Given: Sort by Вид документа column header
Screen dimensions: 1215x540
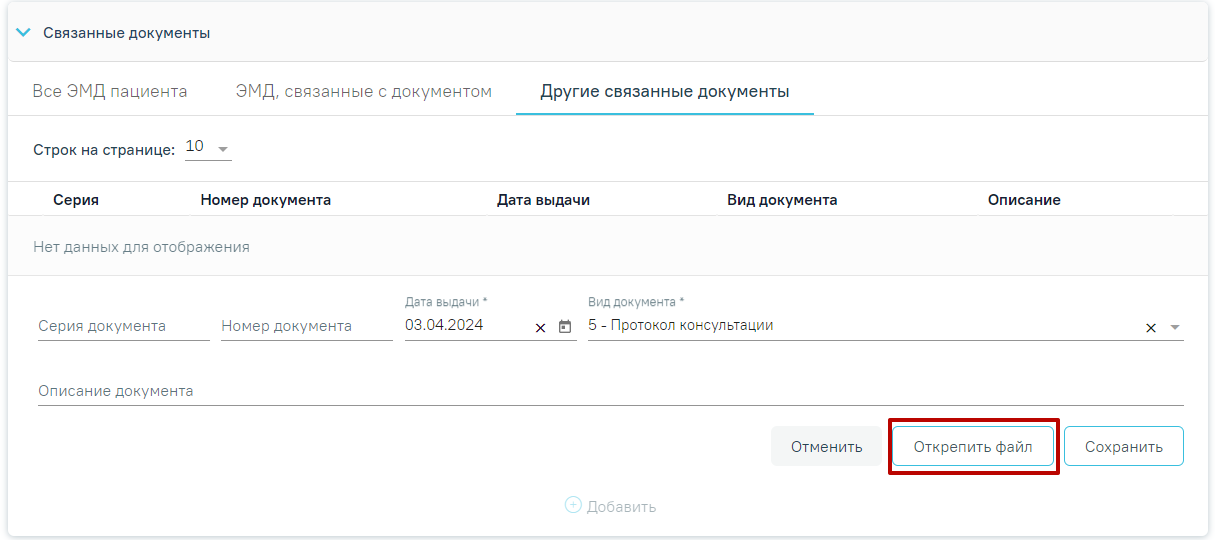Looking at the screenshot, I should click(x=782, y=200).
